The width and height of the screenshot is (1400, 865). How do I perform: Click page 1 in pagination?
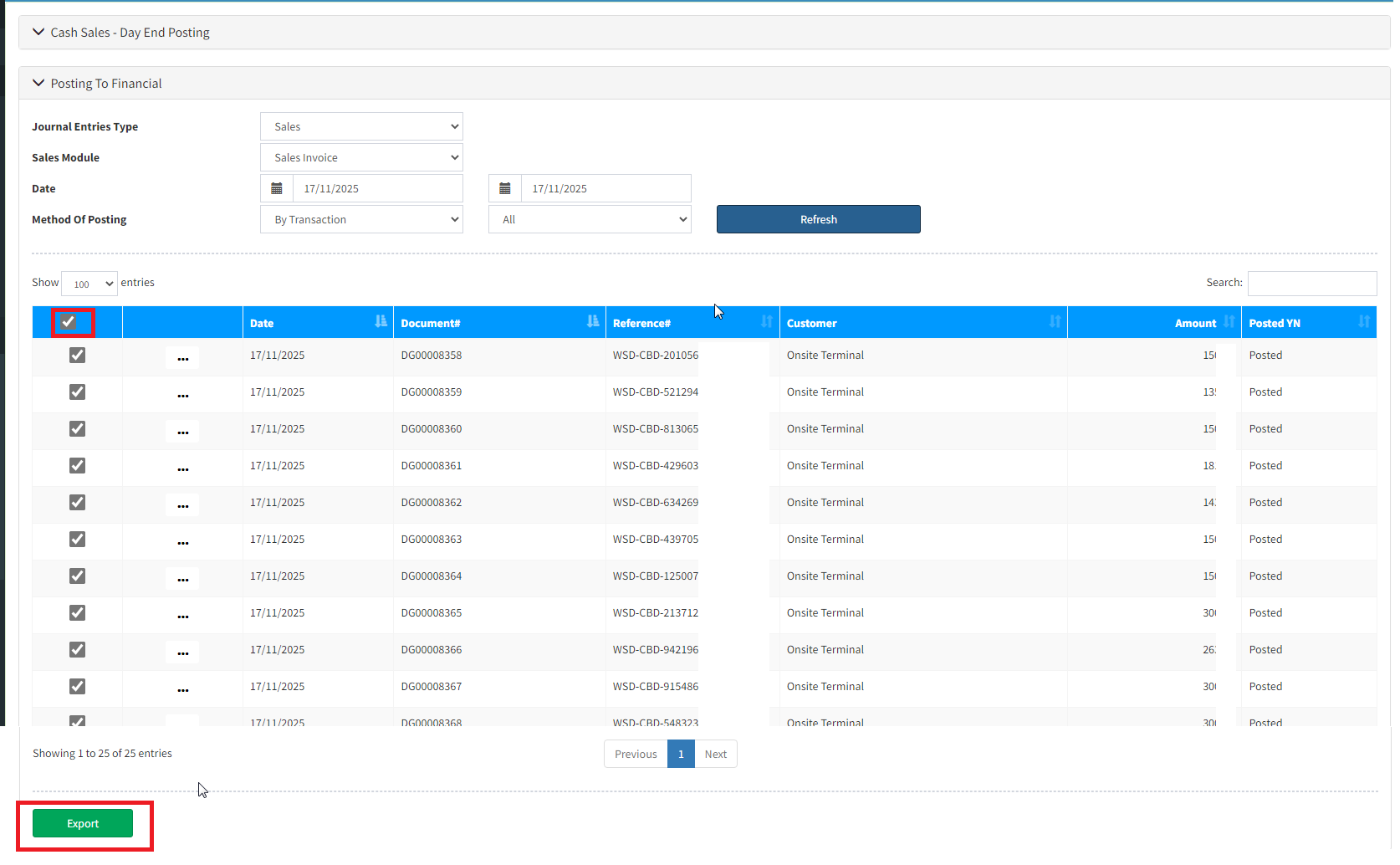point(681,754)
